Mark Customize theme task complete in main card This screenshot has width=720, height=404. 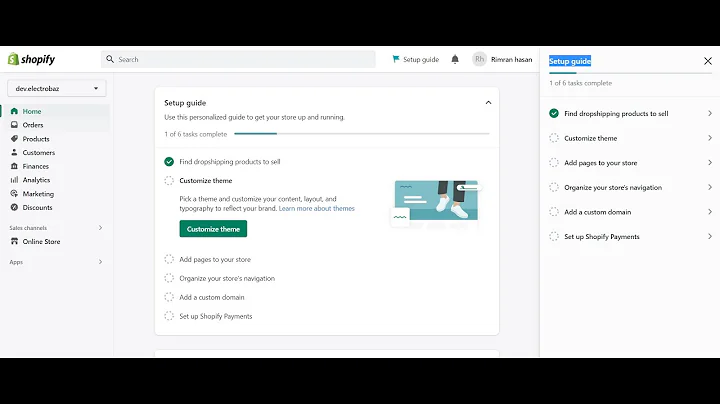[169, 180]
